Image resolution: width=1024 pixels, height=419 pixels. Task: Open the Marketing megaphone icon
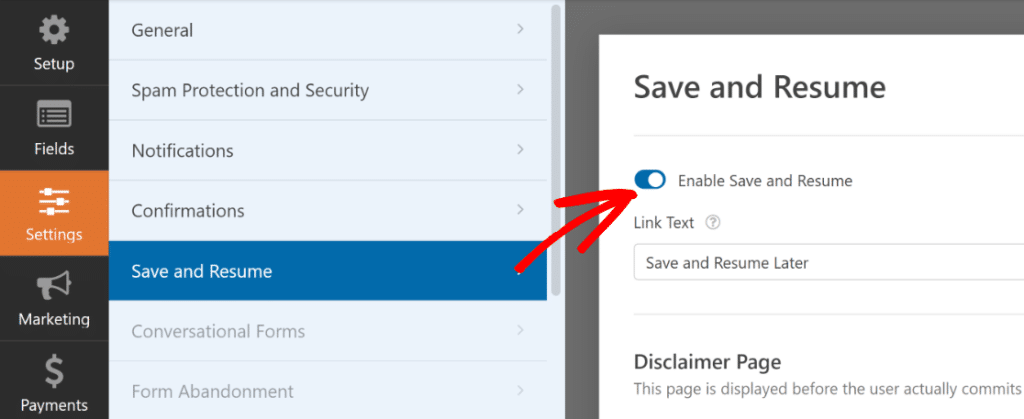[x=54, y=287]
